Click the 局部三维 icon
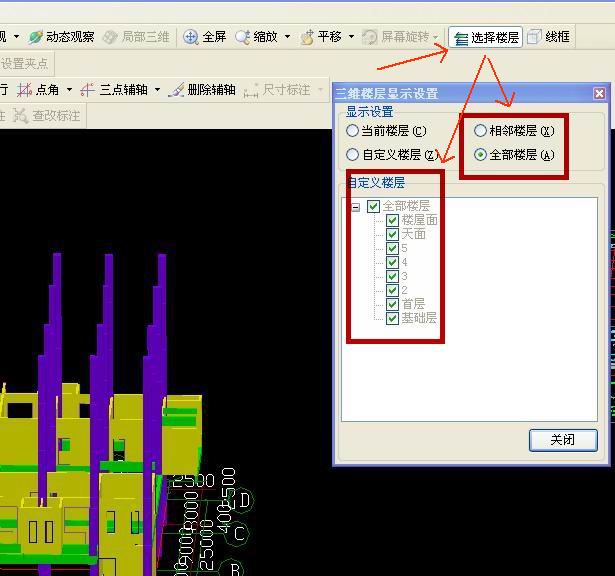Viewport: 615px width, 576px height. click(110, 37)
